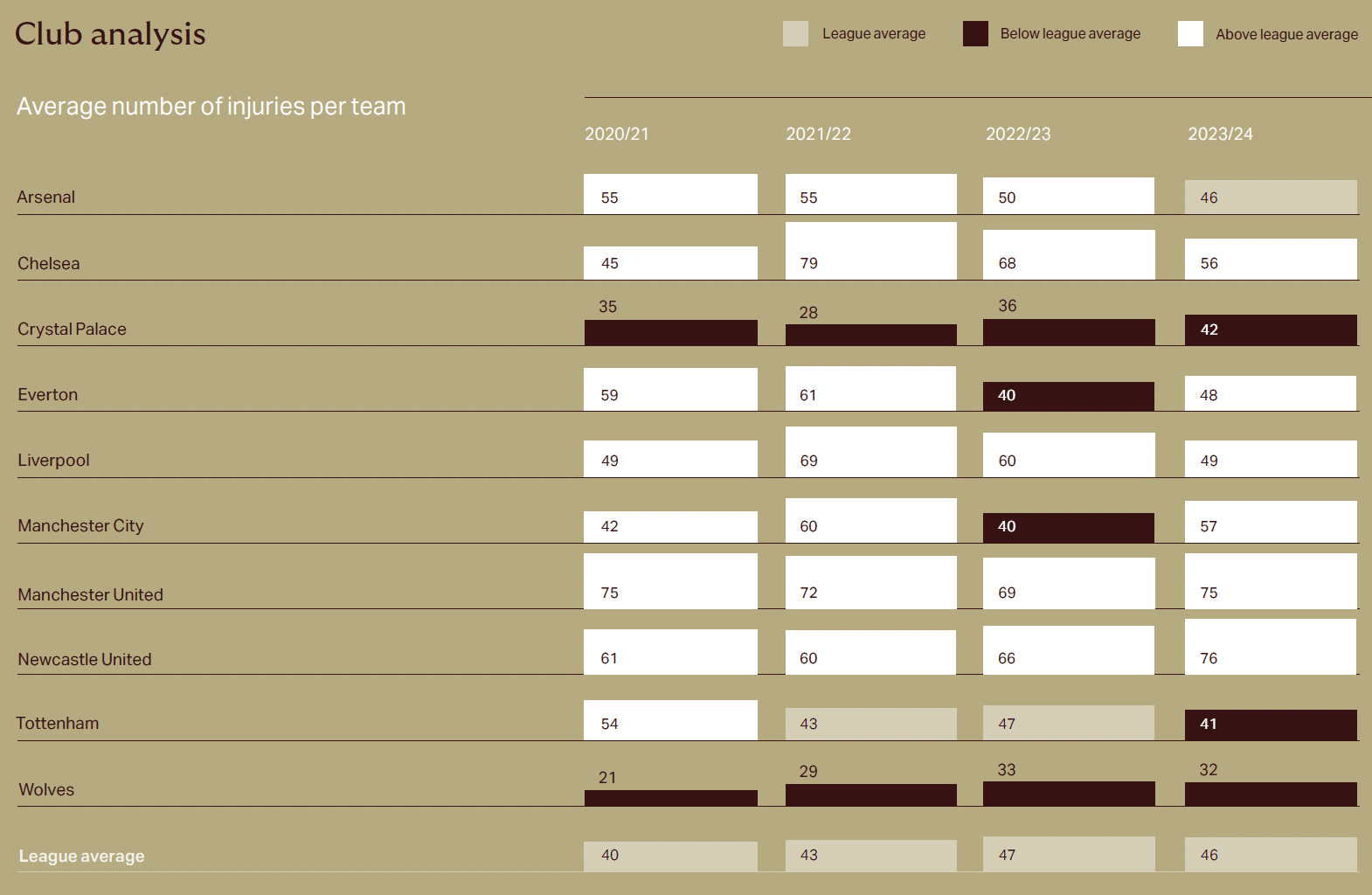Click the Below league average legend swatch
This screenshot has height=895, width=1372.
coord(975,34)
